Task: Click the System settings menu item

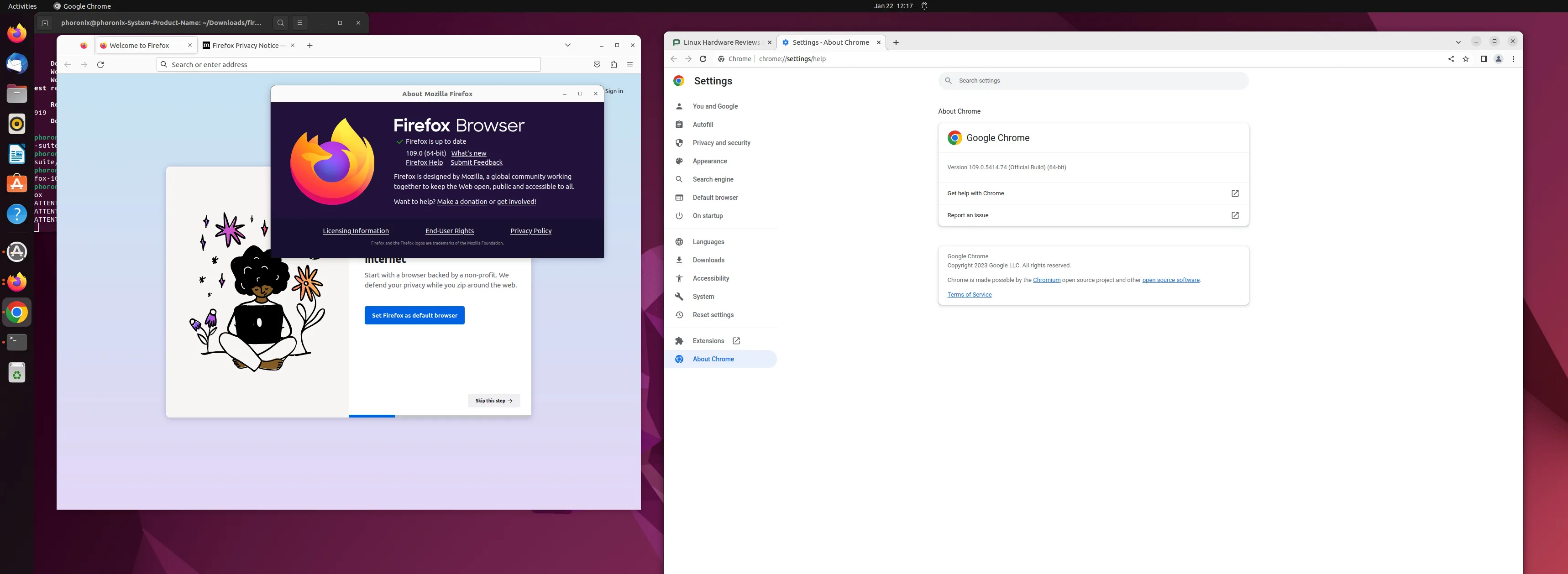Action: click(703, 297)
